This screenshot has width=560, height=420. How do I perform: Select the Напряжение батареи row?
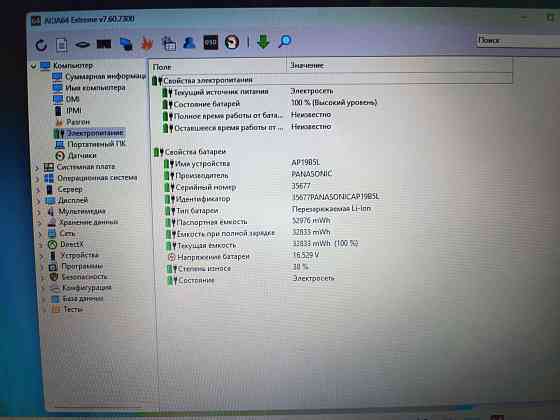[213, 257]
